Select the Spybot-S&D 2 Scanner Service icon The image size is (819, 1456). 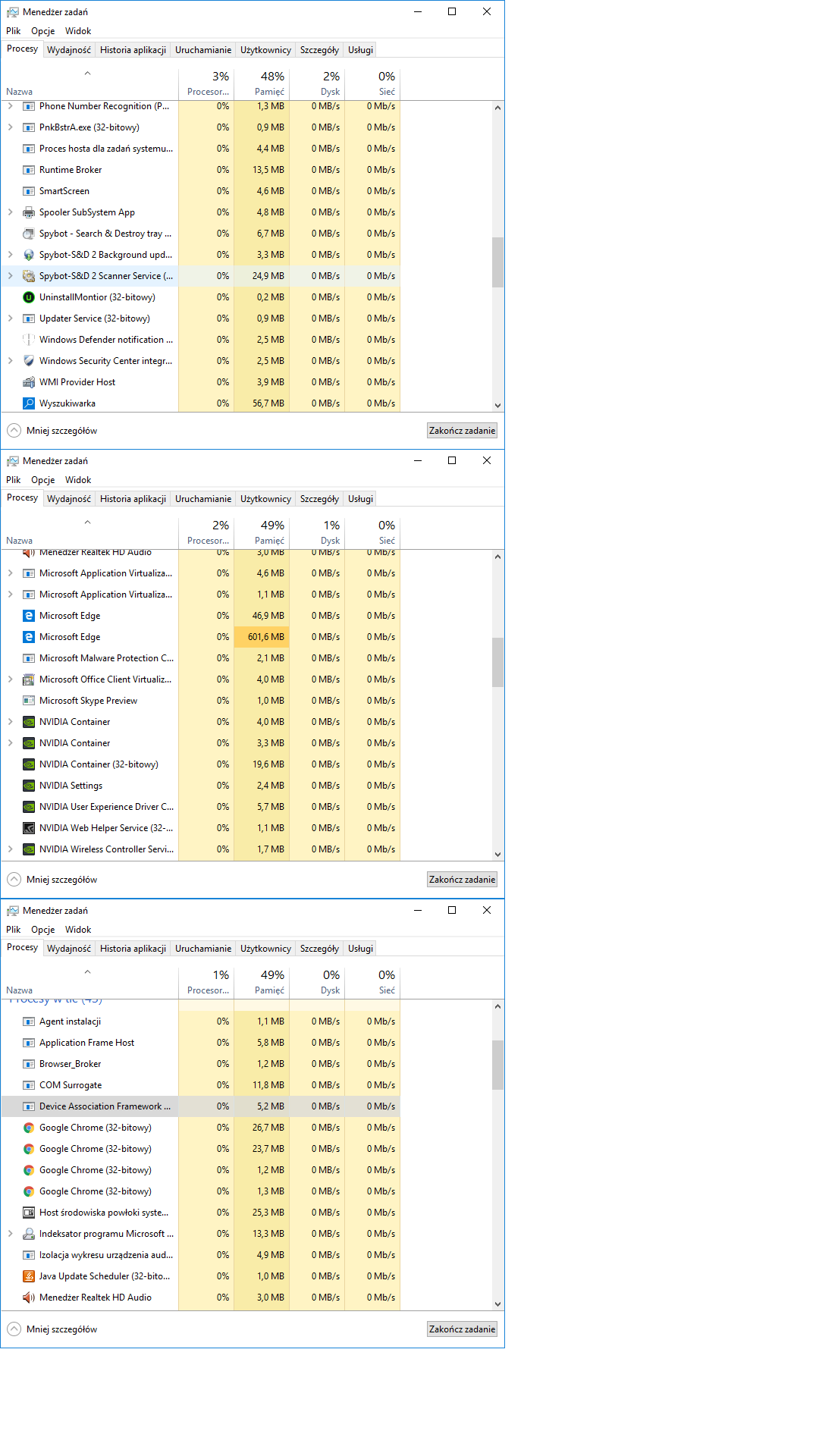pos(29,276)
